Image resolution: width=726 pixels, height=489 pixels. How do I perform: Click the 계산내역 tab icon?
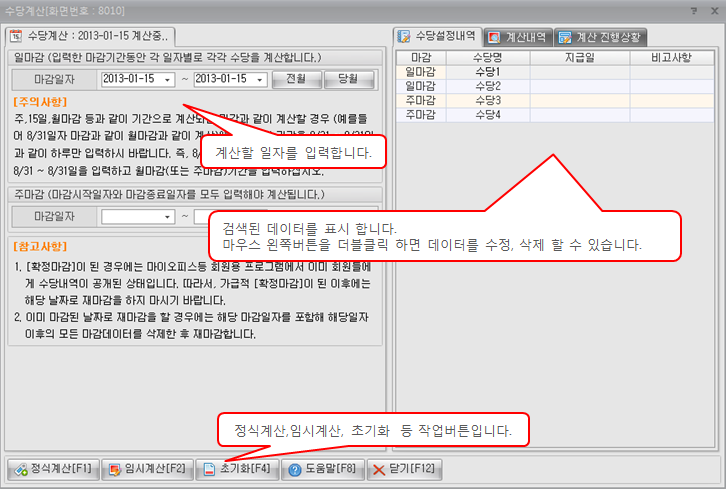tap(494, 38)
